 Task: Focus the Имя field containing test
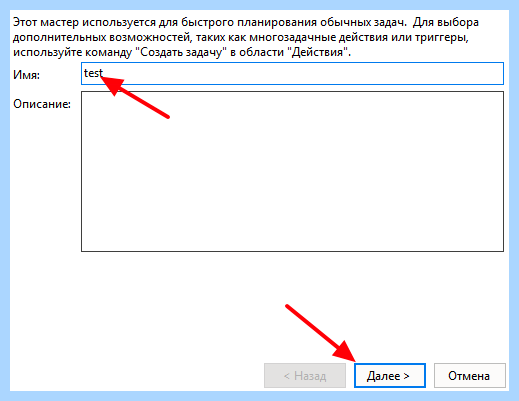(292, 73)
